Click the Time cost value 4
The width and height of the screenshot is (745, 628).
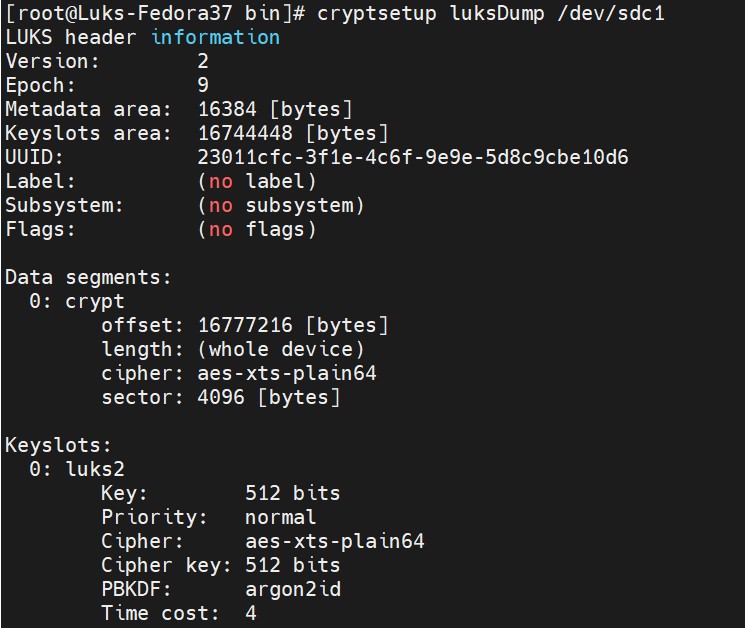[x=251, y=613]
